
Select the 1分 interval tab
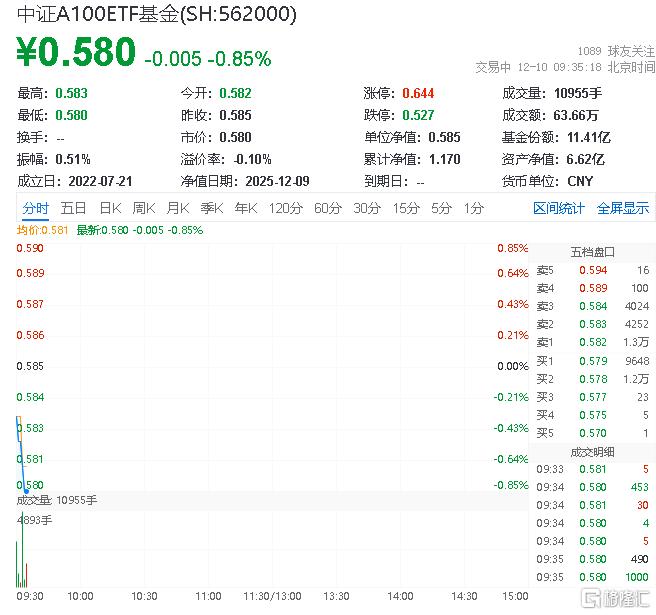click(x=474, y=208)
